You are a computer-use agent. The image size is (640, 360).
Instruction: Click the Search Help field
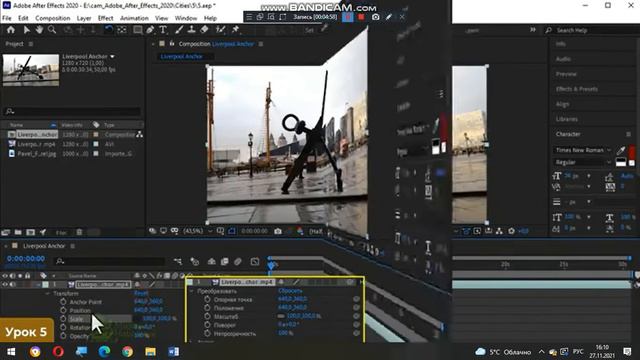[592, 30]
